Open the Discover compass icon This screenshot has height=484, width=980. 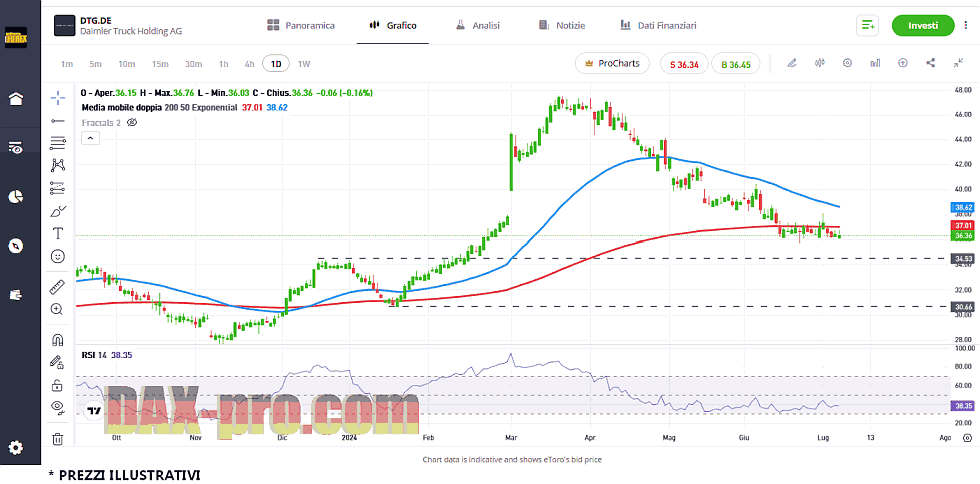pos(16,246)
